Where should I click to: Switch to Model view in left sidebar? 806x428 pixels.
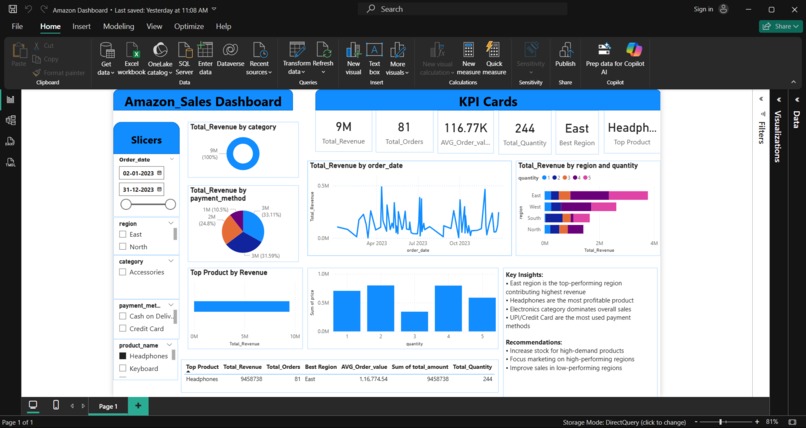coord(10,142)
